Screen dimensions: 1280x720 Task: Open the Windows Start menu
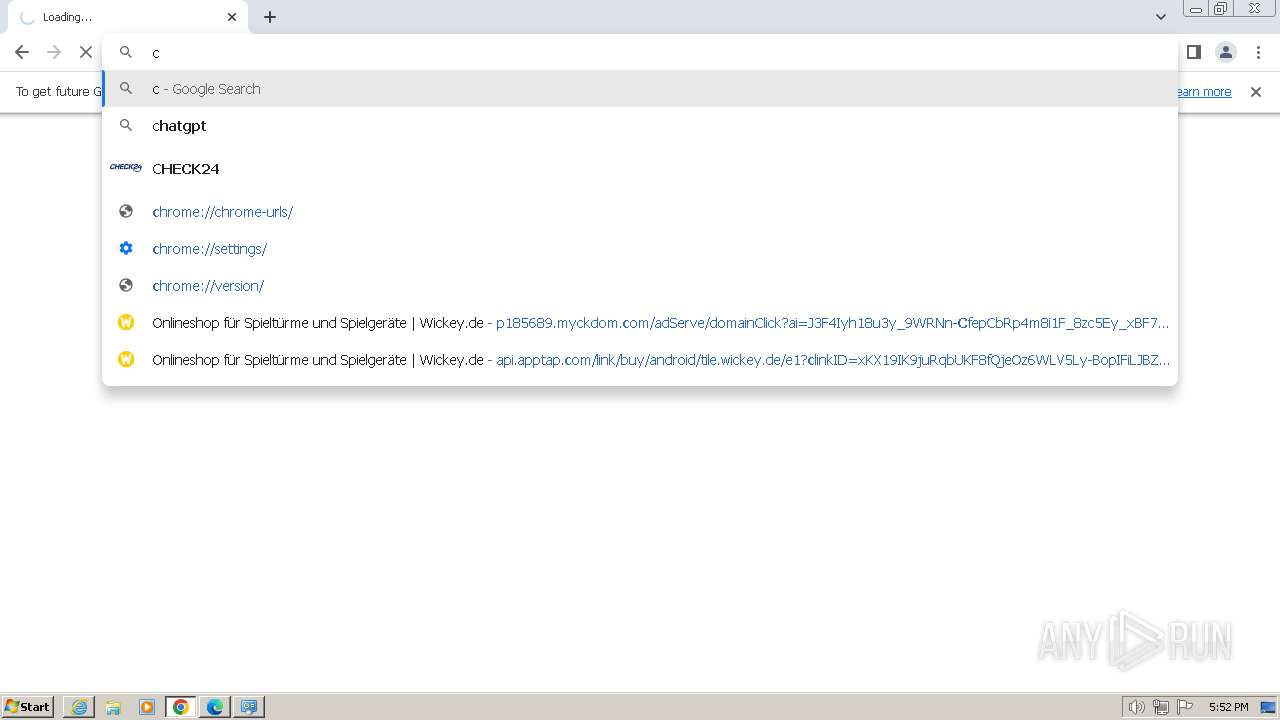27,706
